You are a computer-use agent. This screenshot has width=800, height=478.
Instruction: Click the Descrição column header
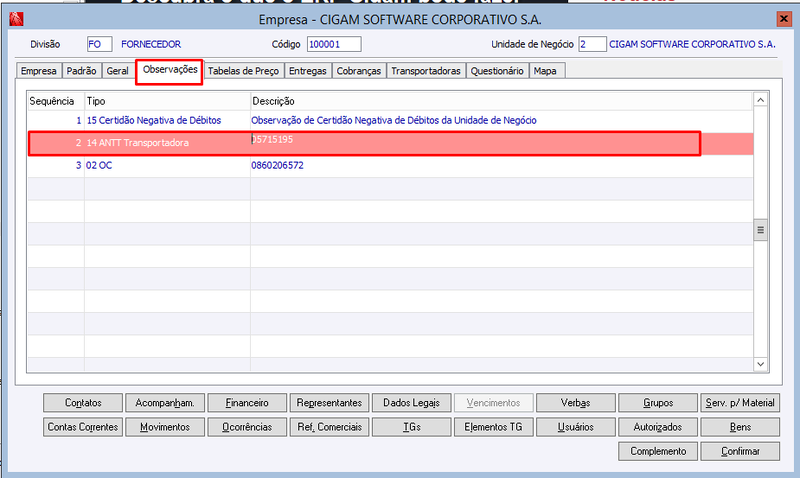pyautogui.click(x=502, y=101)
